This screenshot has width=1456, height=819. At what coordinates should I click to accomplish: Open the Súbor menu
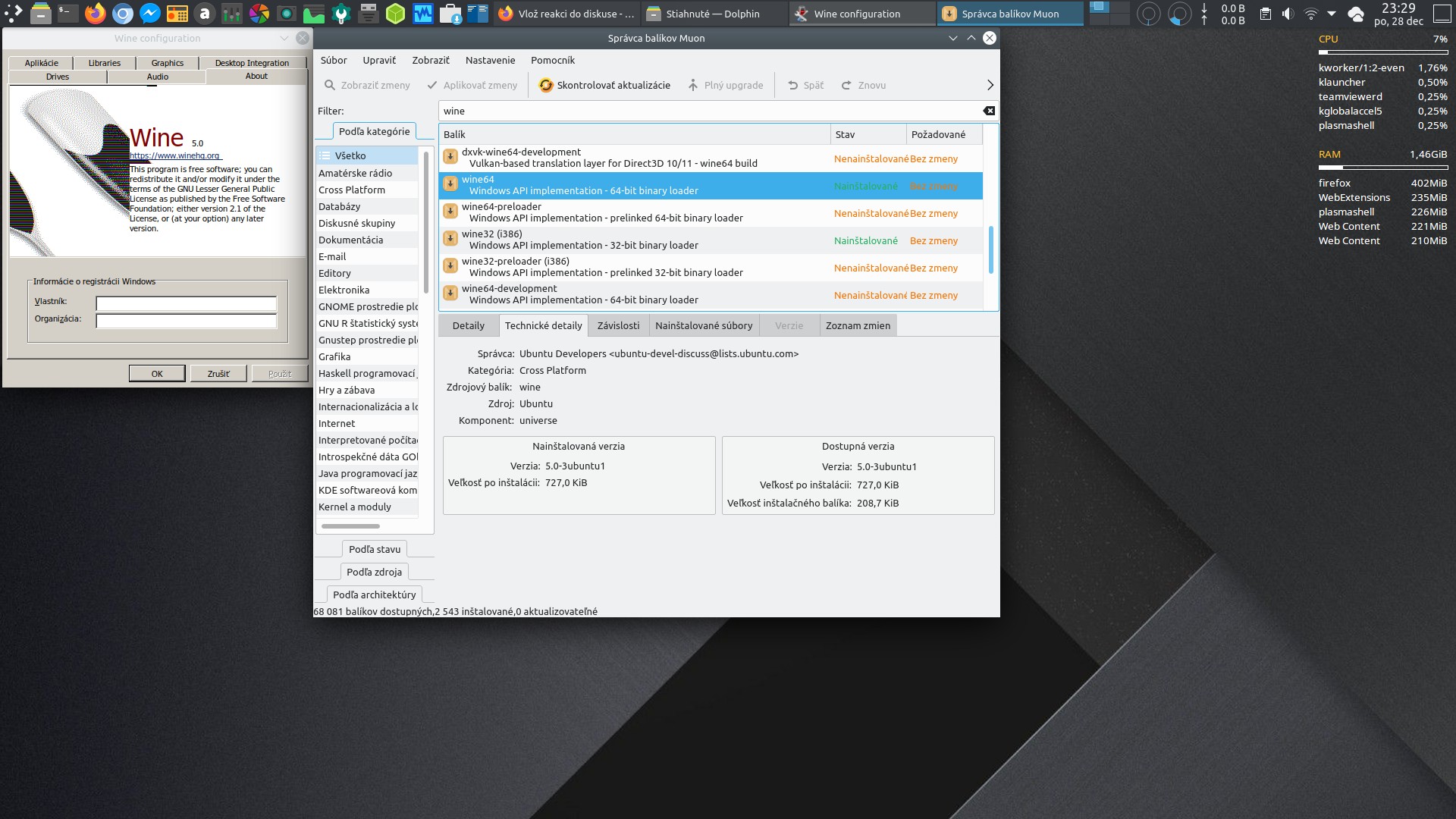point(334,60)
